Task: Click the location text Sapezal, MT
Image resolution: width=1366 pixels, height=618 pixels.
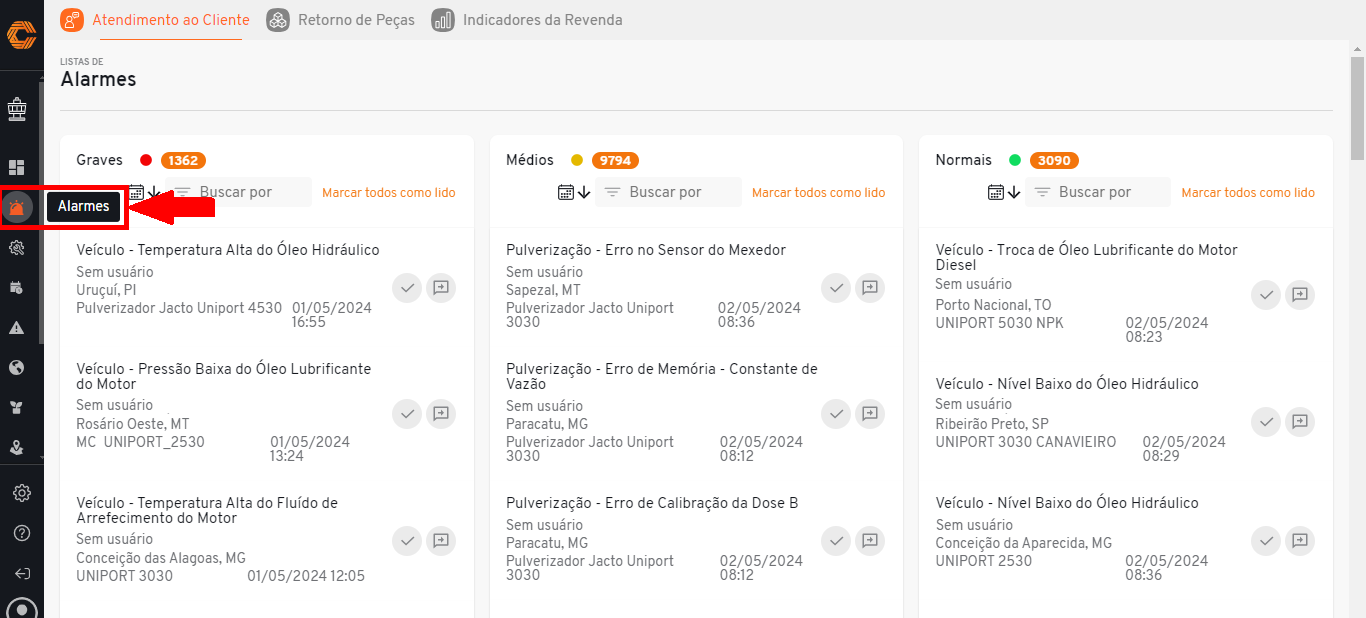Action: [545, 290]
